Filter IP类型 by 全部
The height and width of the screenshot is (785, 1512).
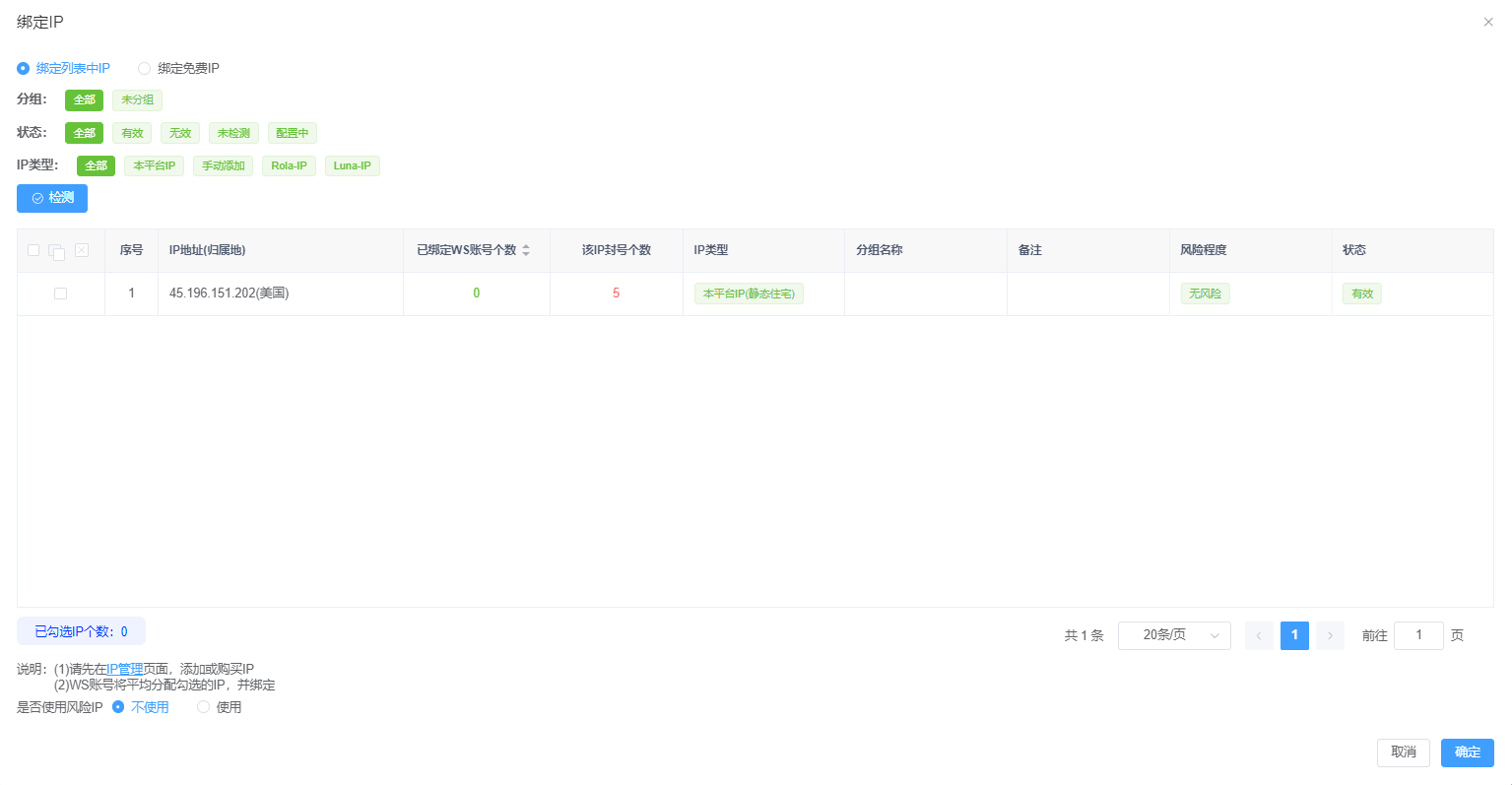(x=96, y=165)
